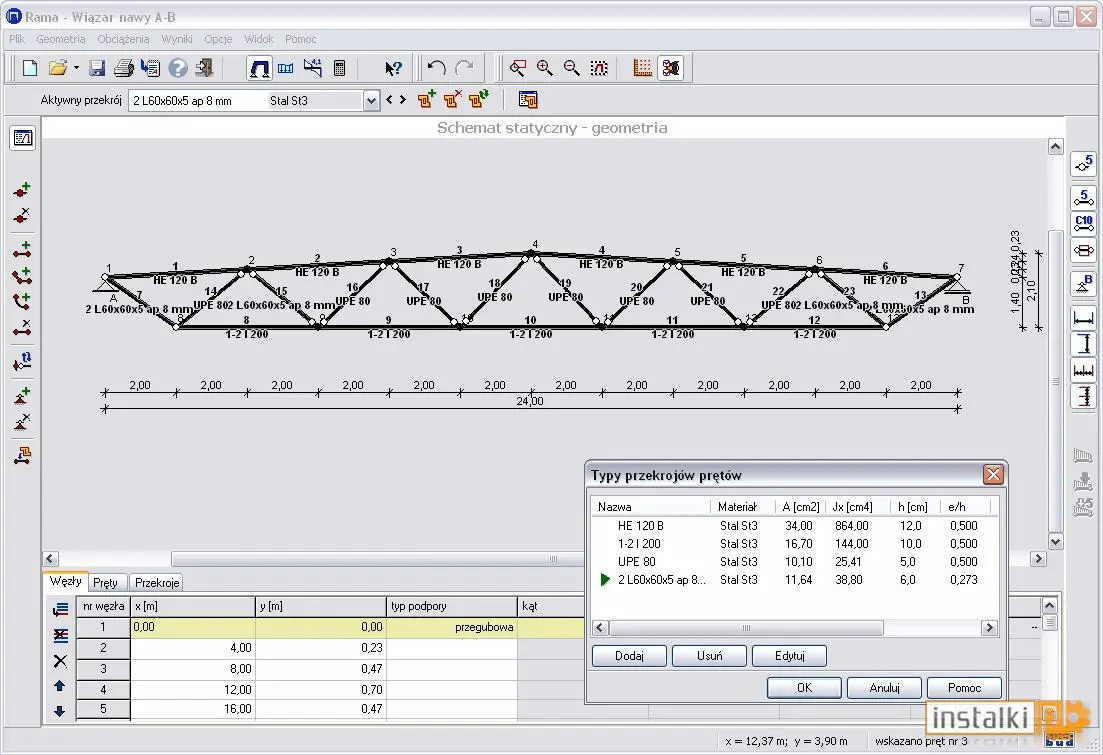
Task: Select previous cross-section with left arrow
Action: click(x=389, y=100)
